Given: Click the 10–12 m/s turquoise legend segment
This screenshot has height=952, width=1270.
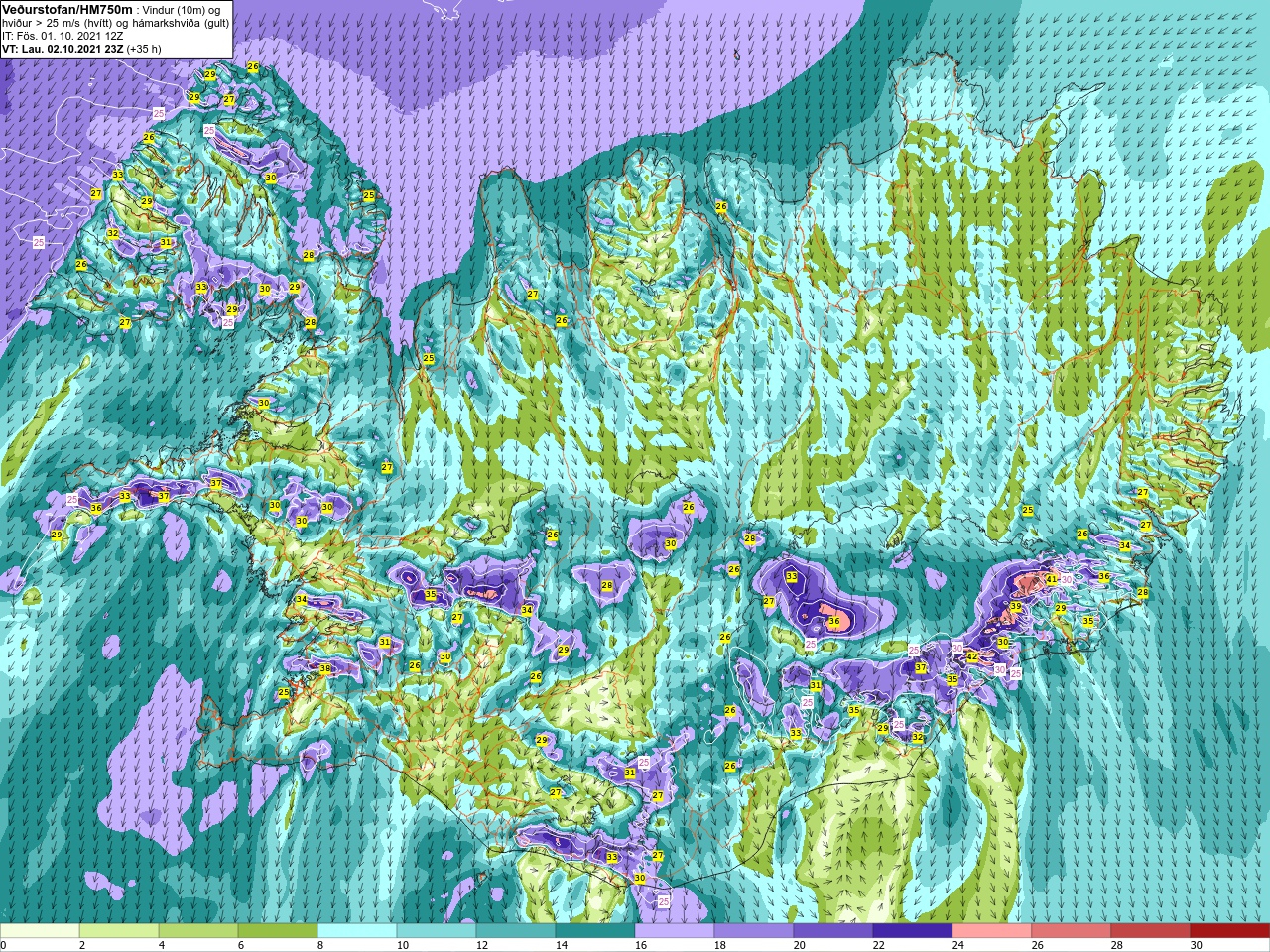Looking at the screenshot, I should [x=437, y=931].
